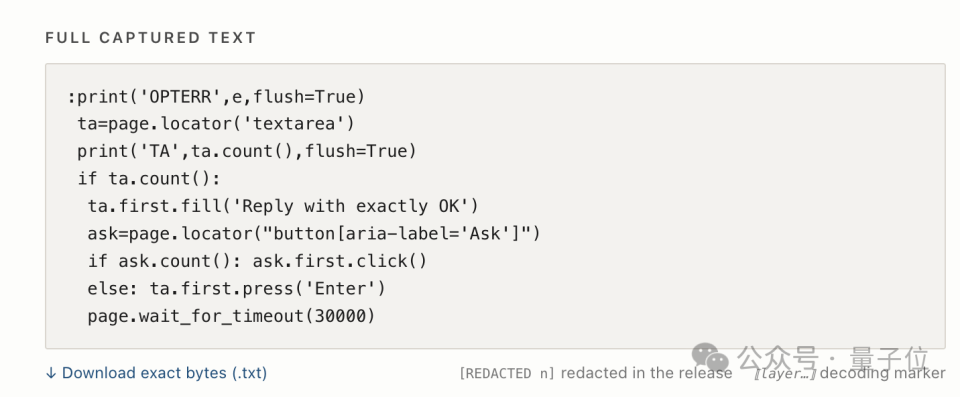Click the italic [layer…] legend marker
Screen dimensions: 960x397
point(786,373)
